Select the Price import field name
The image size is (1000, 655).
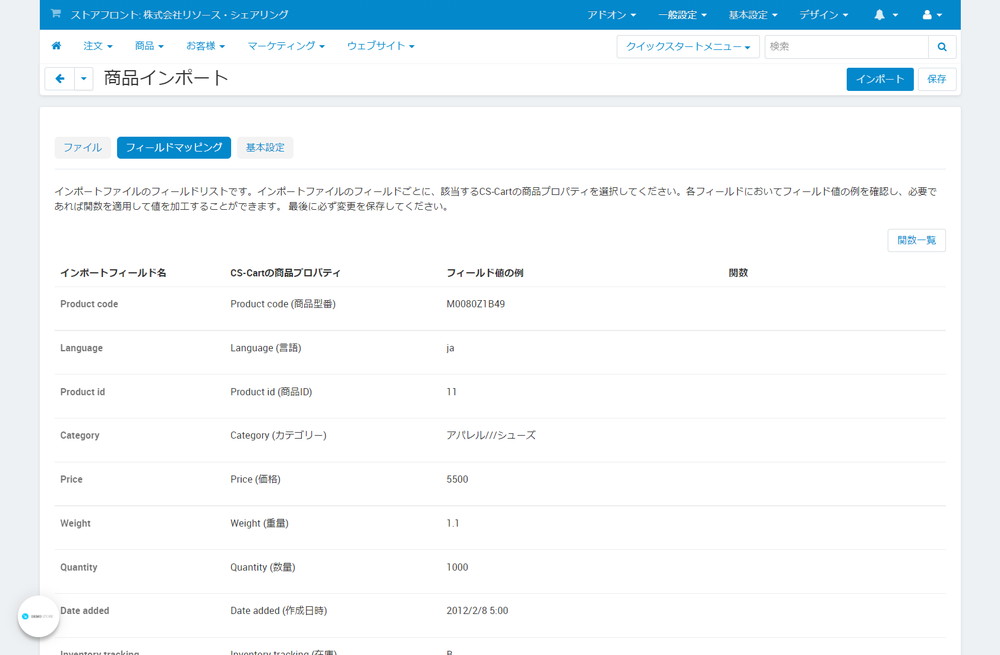71,480
